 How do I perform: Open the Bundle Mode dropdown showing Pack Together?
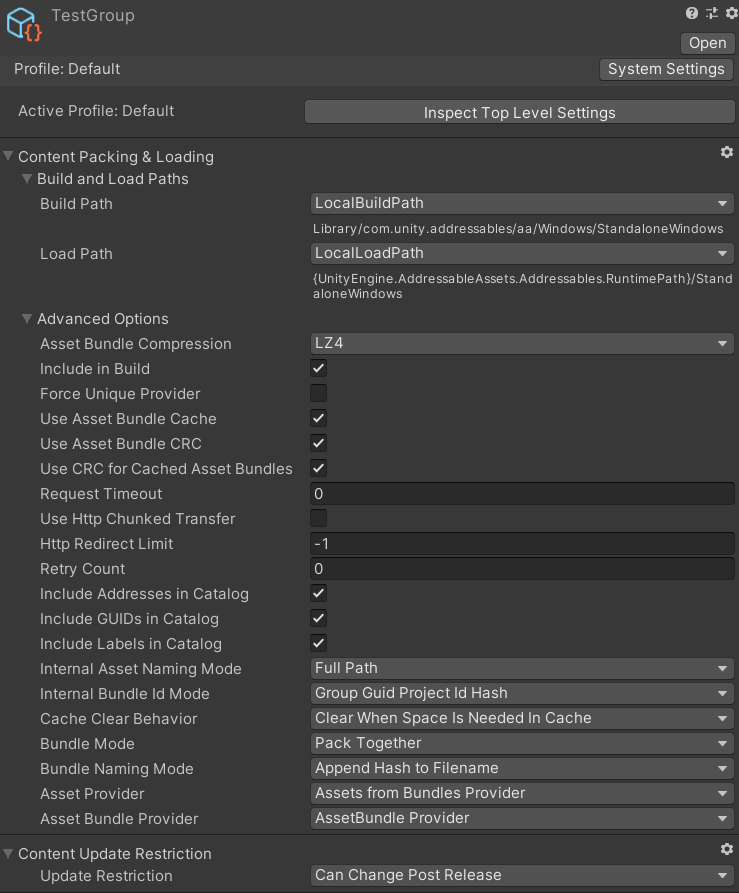pyautogui.click(x=520, y=743)
